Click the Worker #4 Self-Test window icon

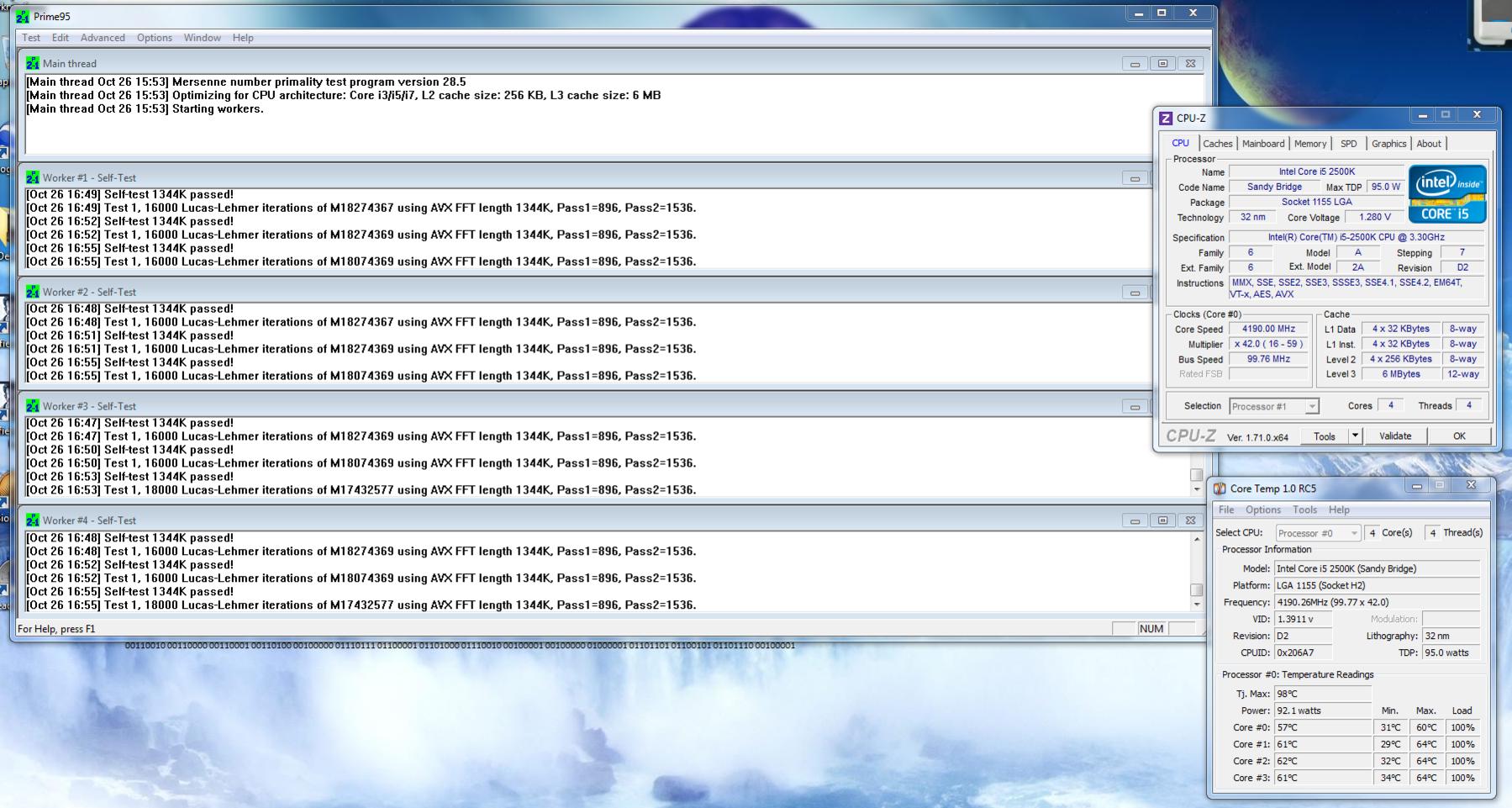(x=33, y=520)
